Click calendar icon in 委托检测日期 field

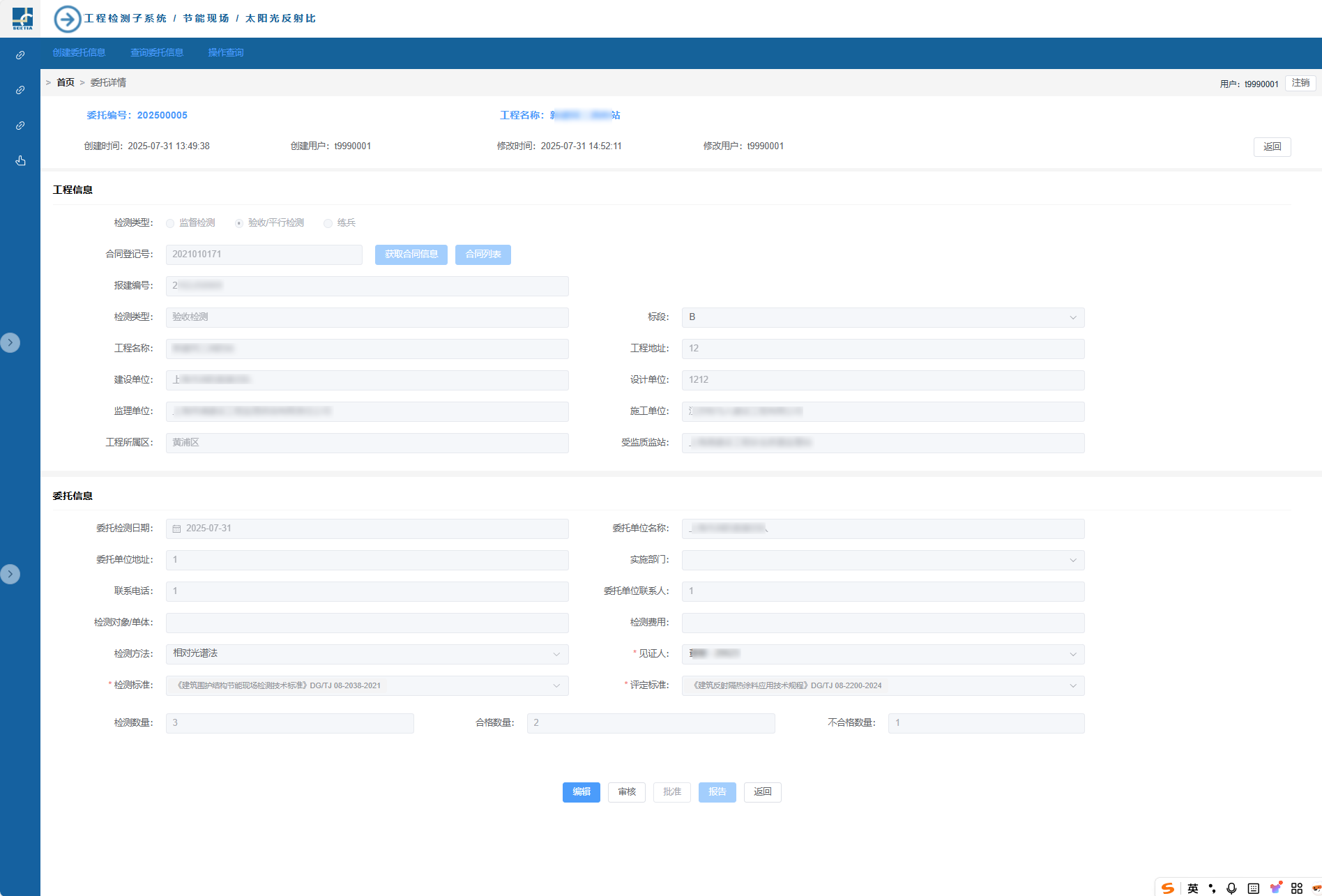176,529
